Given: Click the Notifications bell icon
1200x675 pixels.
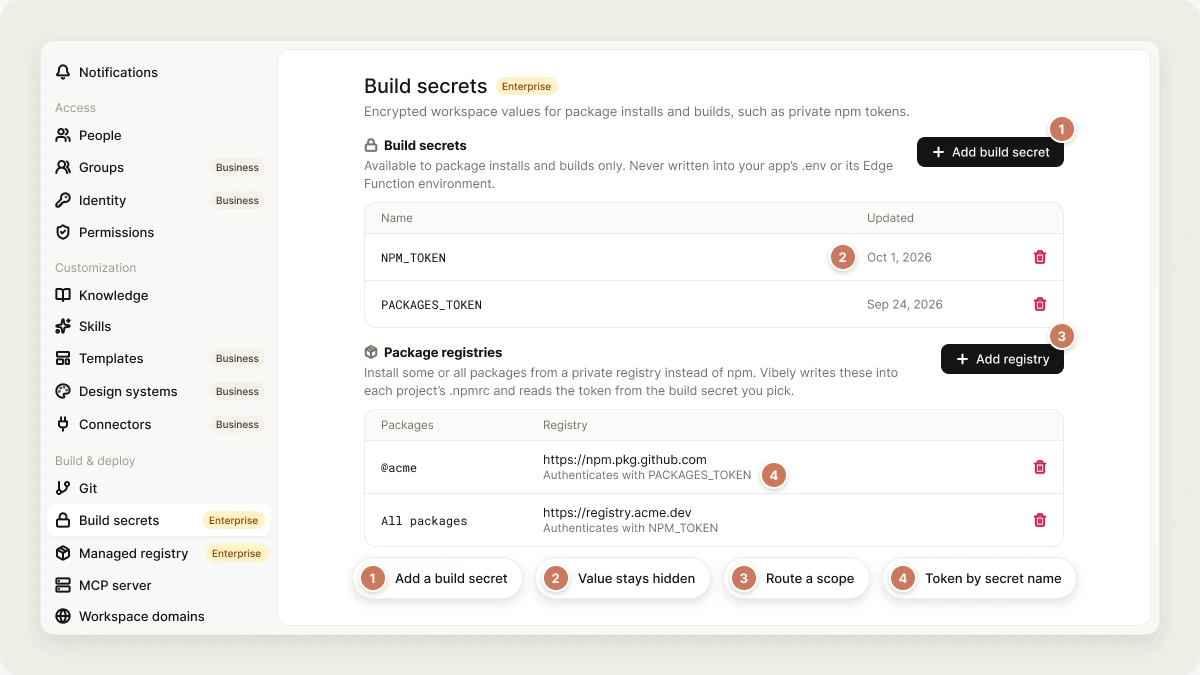Looking at the screenshot, I should [x=63, y=72].
